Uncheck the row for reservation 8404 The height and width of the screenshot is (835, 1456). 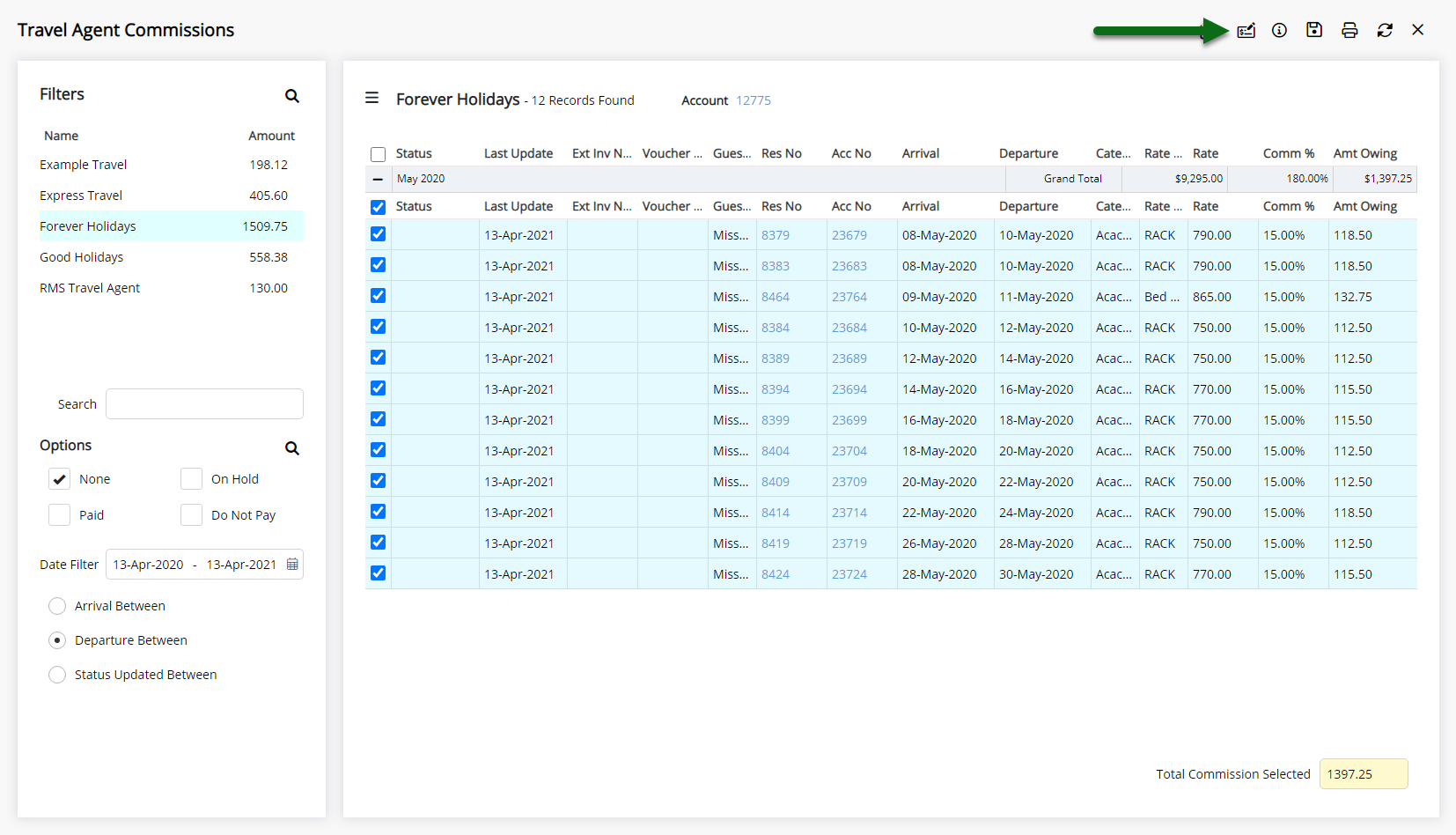pyautogui.click(x=379, y=450)
